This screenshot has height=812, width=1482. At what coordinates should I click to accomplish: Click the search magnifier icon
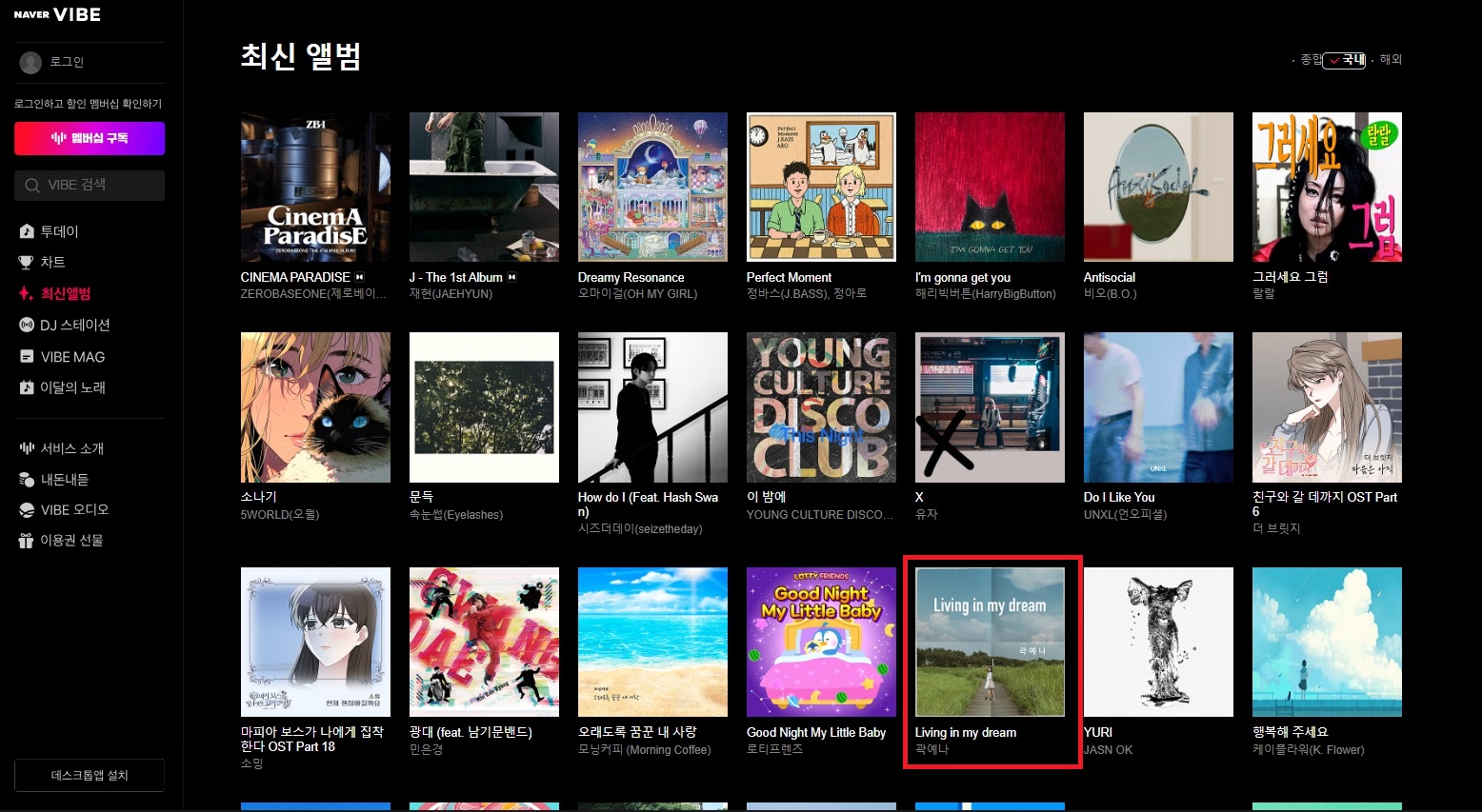(32, 185)
